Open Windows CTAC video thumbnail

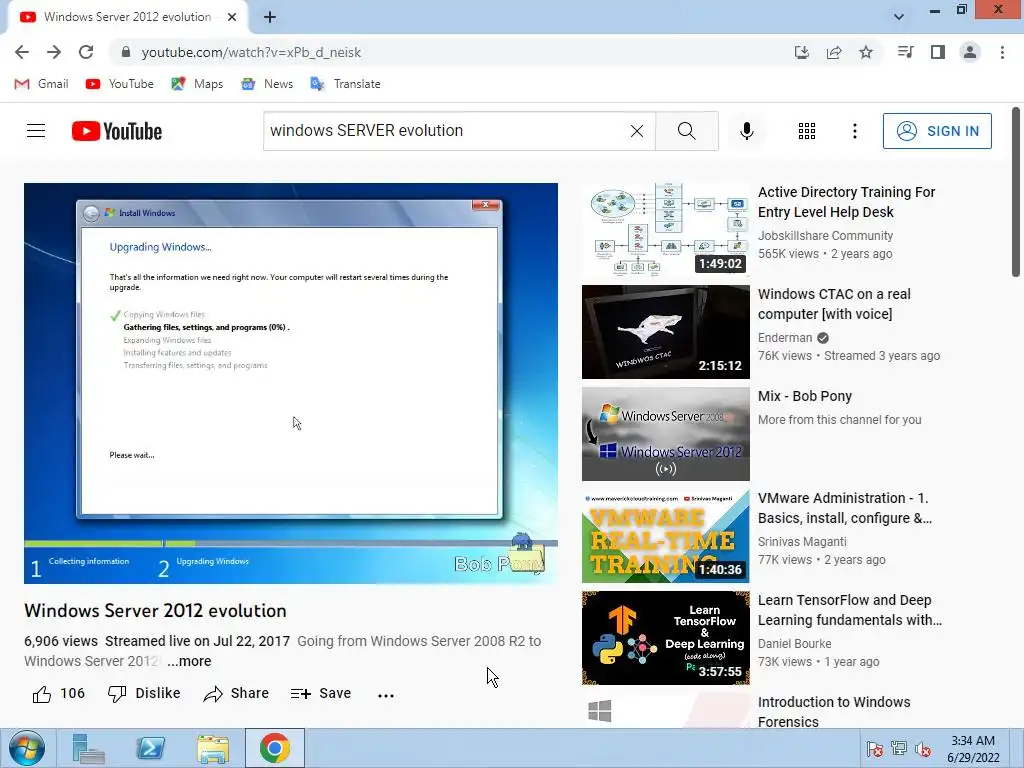click(665, 332)
